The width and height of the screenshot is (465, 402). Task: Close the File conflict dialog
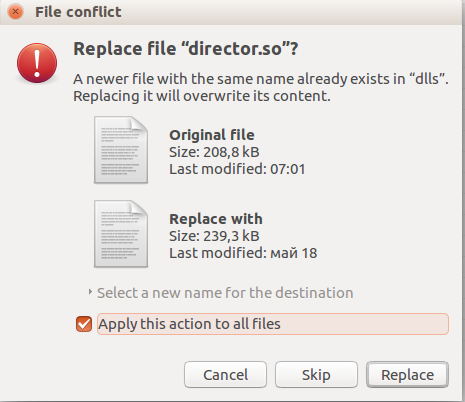[x=15, y=12]
